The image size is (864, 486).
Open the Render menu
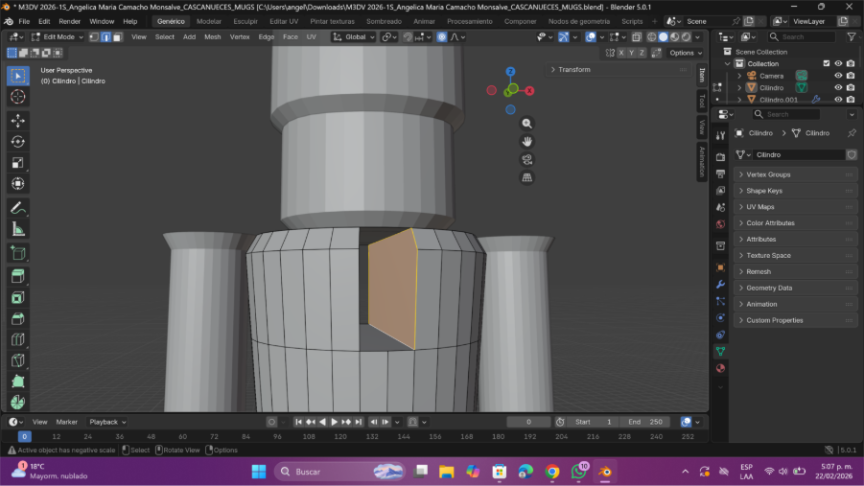pos(69,21)
